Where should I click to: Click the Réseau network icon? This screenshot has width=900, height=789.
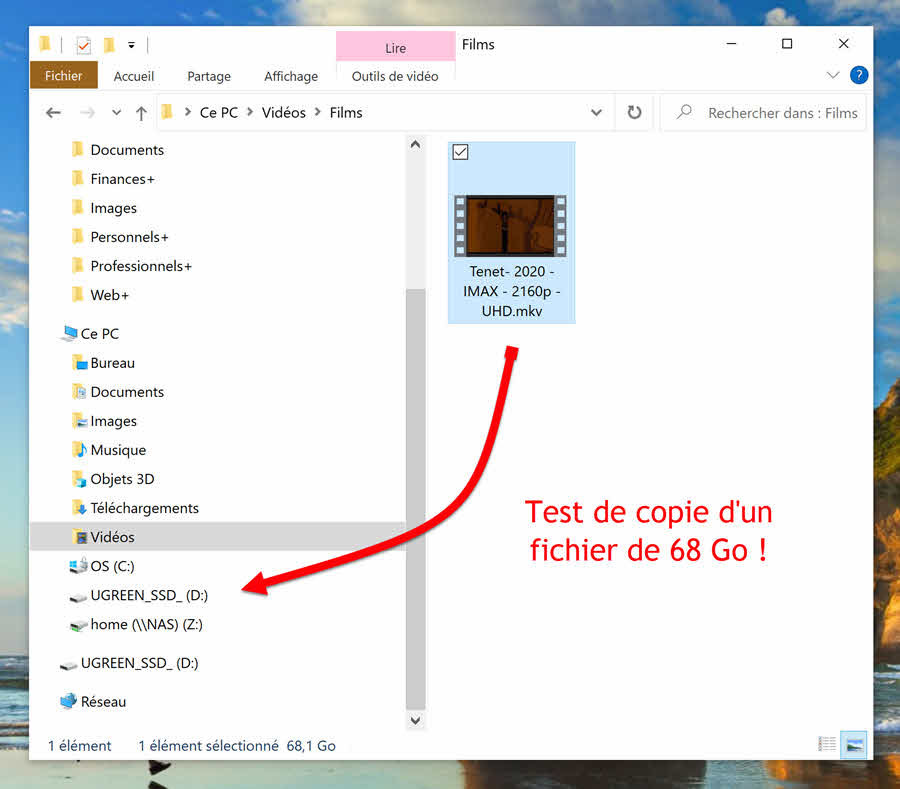pyautogui.click(x=68, y=701)
